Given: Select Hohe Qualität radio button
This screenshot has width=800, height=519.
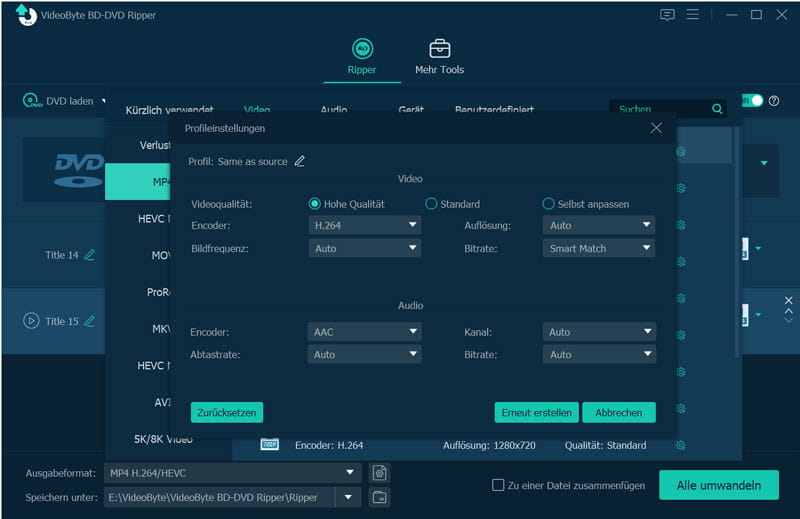Looking at the screenshot, I should pos(314,204).
